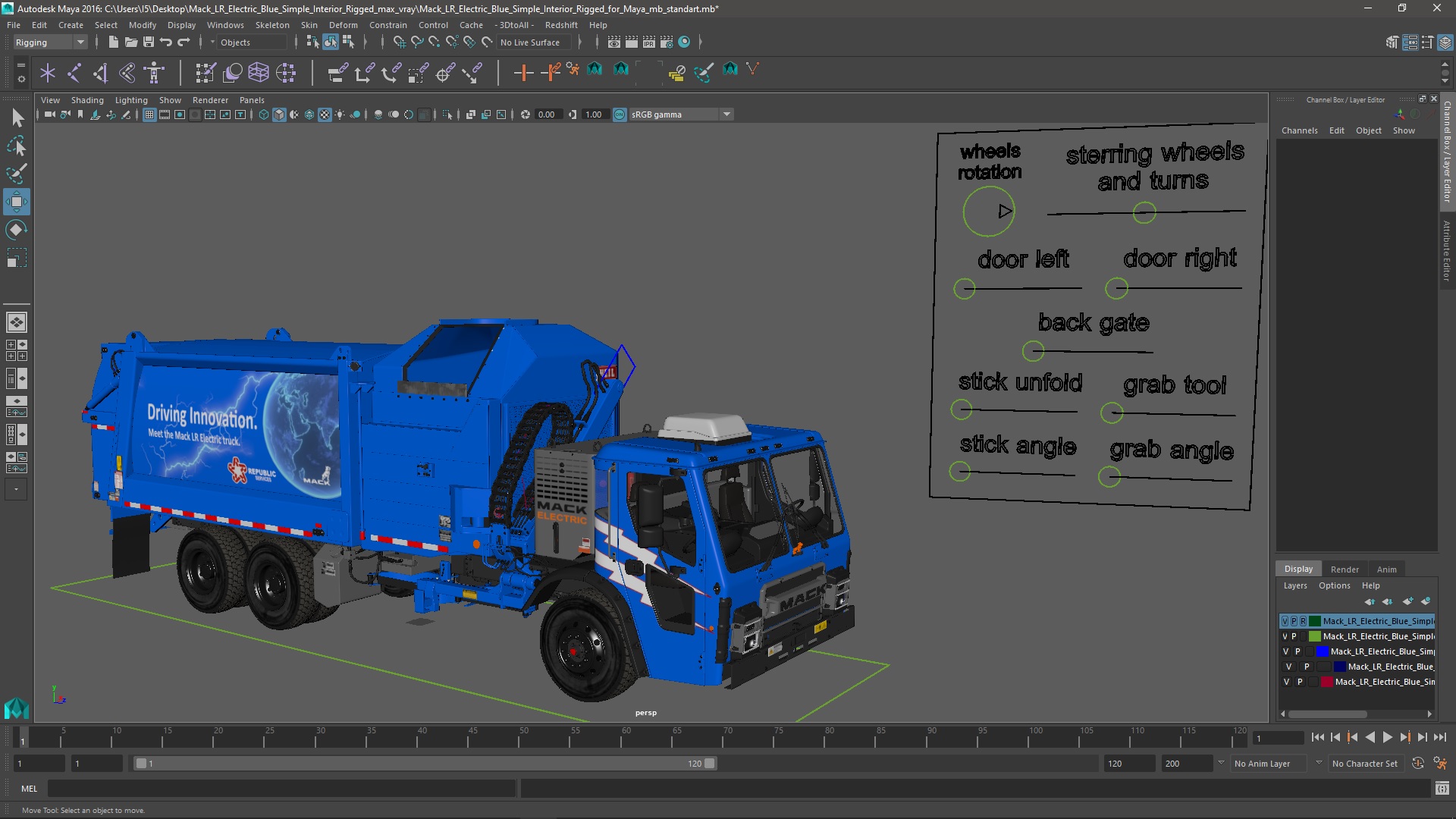The height and width of the screenshot is (819, 1456).
Task: Toggle visibility V of red layer
Action: [1286, 682]
